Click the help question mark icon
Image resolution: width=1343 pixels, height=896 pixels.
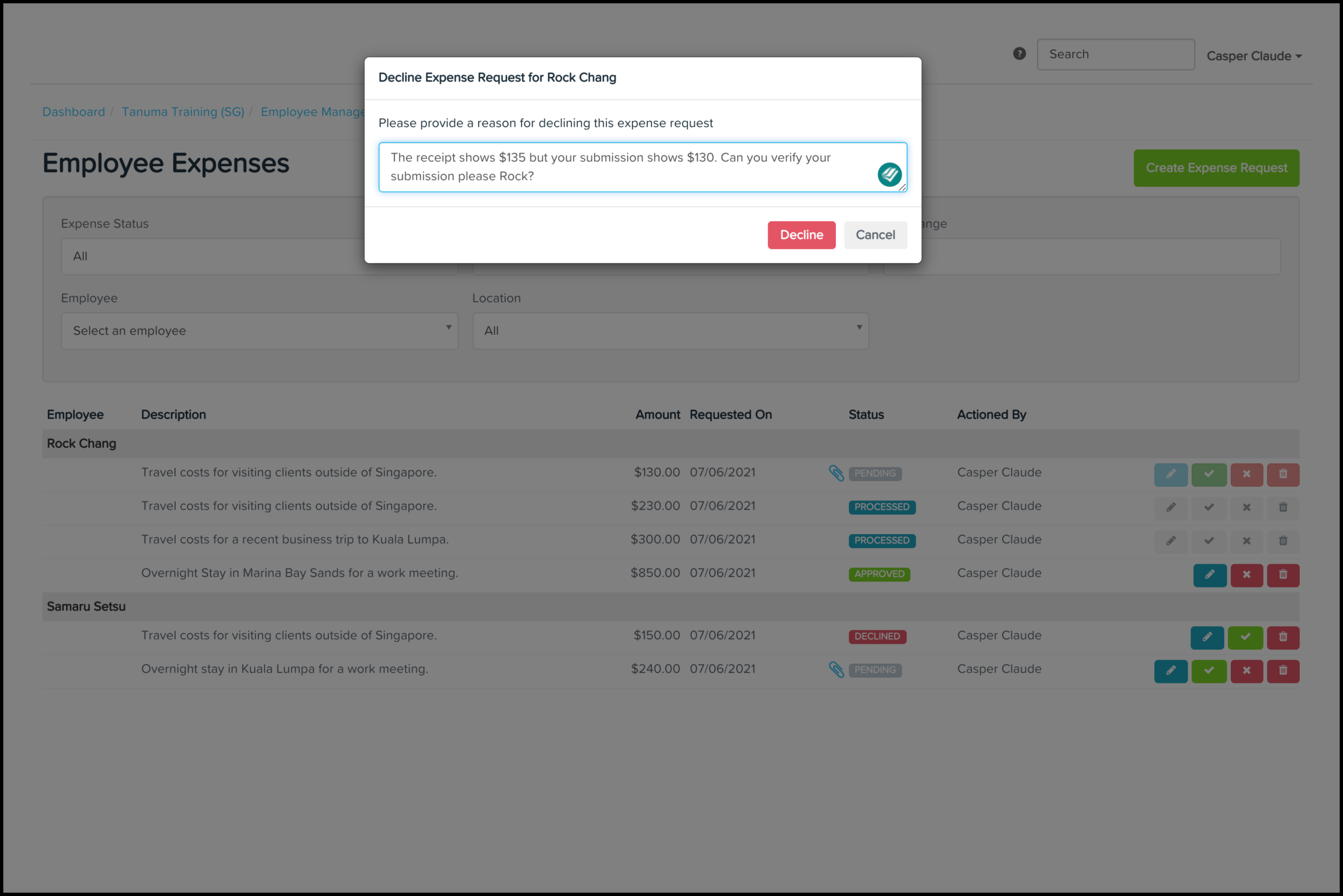tap(1019, 54)
